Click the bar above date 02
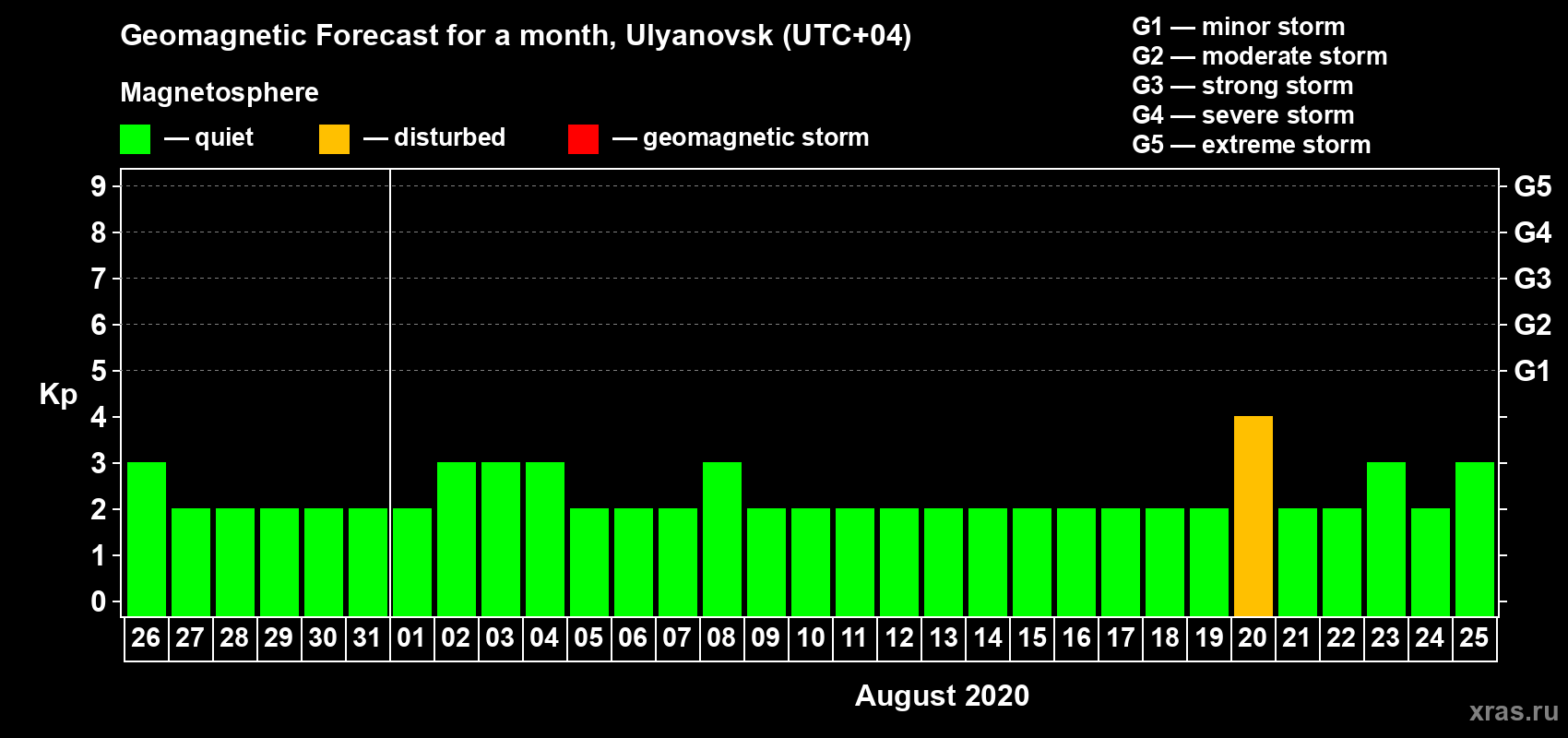The height and width of the screenshot is (738, 1568). click(457, 539)
